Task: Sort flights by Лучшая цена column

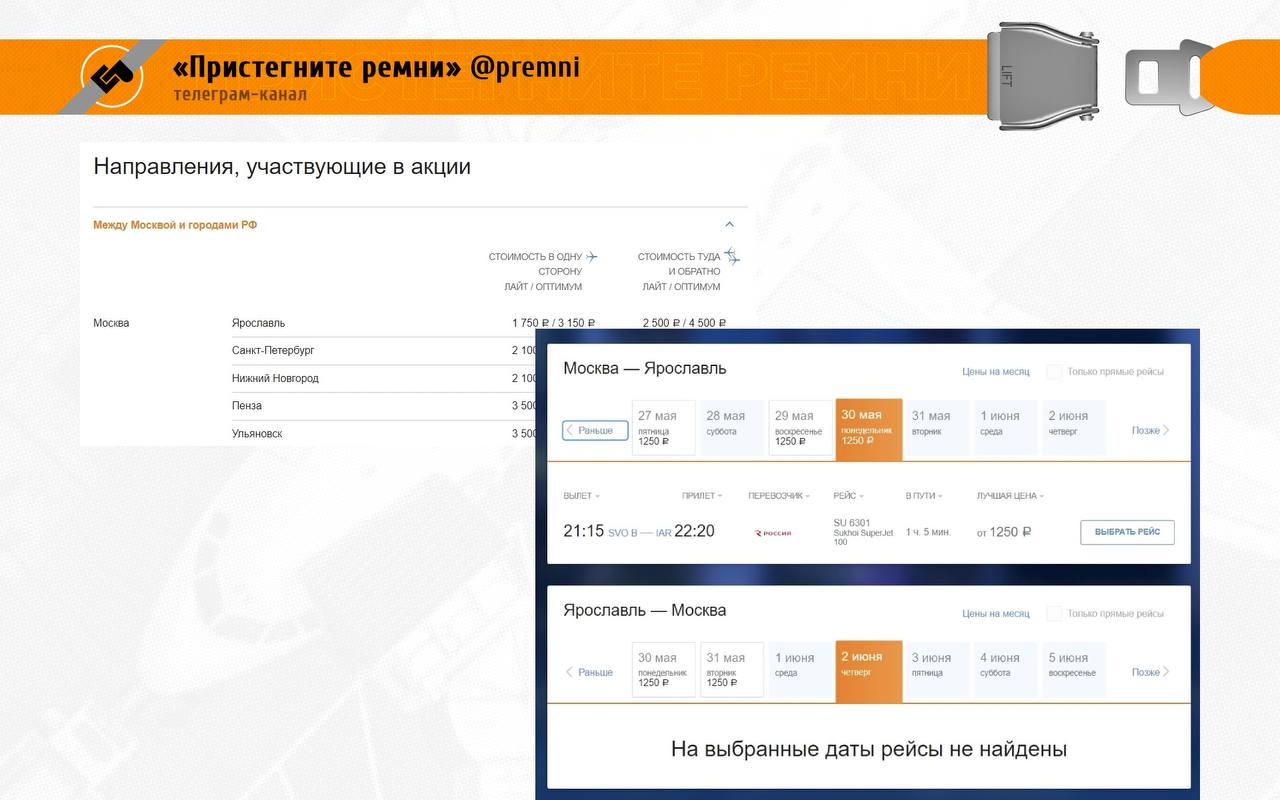Action: pos(1010,496)
